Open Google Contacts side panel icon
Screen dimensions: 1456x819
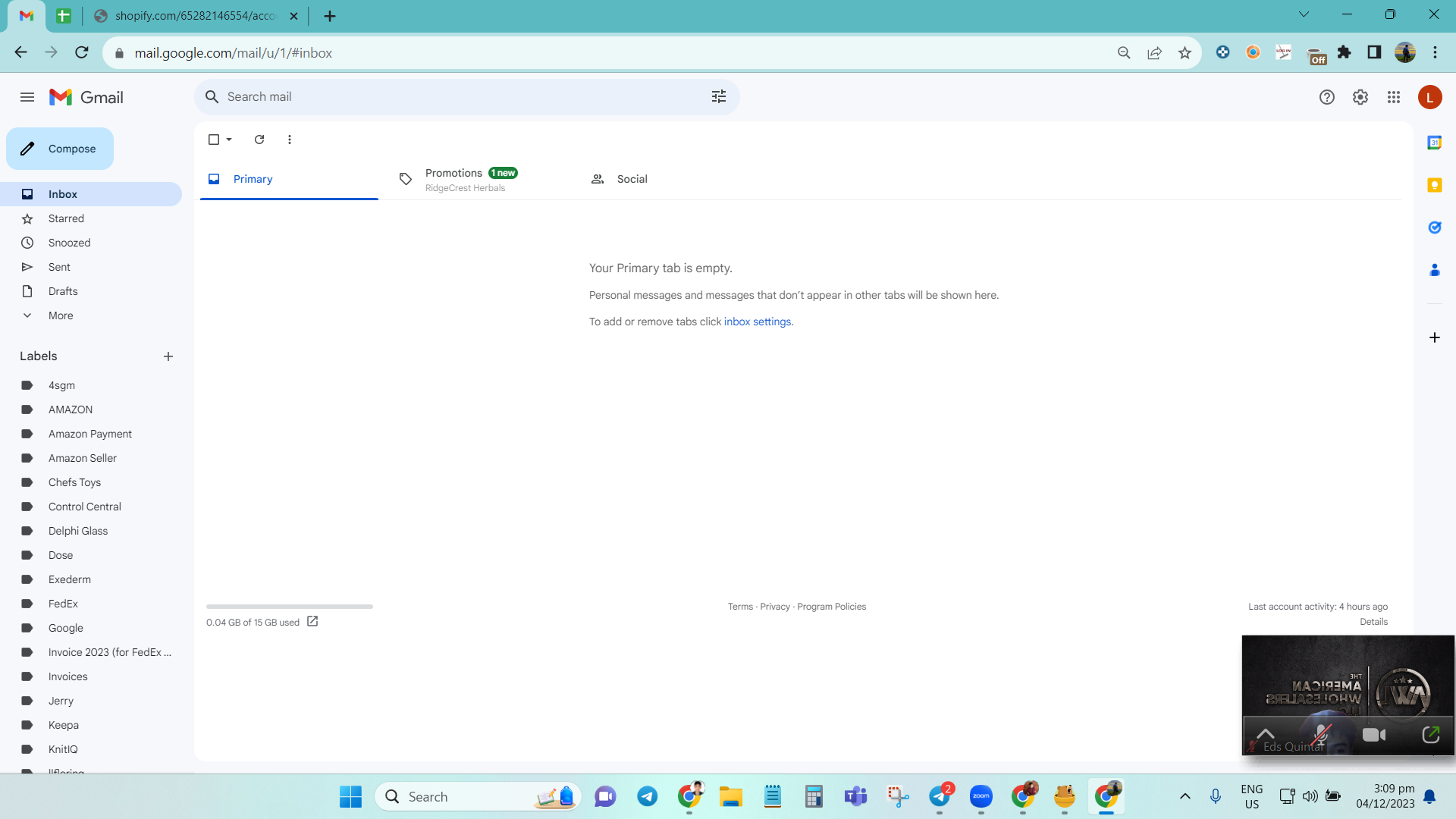pos(1434,270)
